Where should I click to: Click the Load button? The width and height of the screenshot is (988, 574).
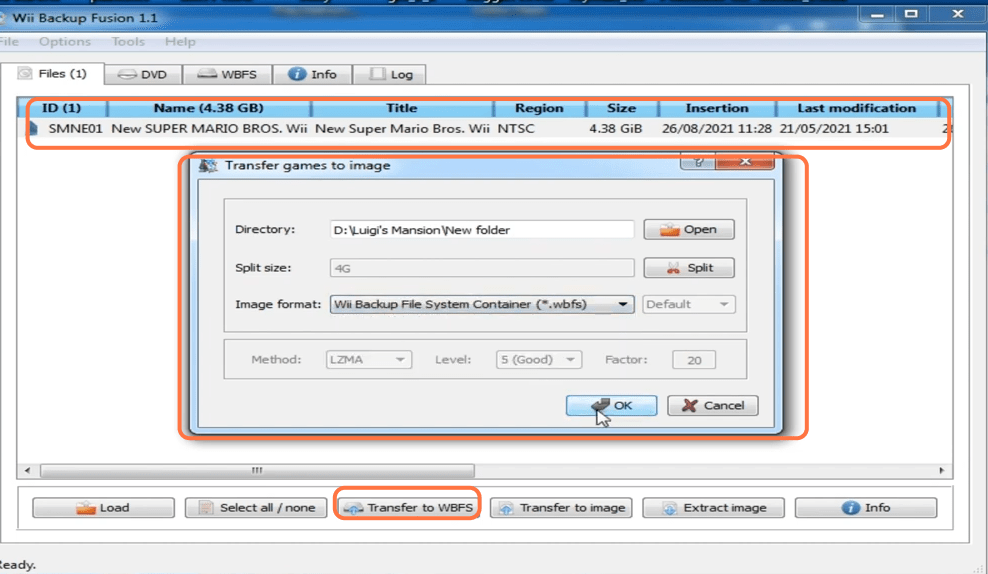(103, 508)
